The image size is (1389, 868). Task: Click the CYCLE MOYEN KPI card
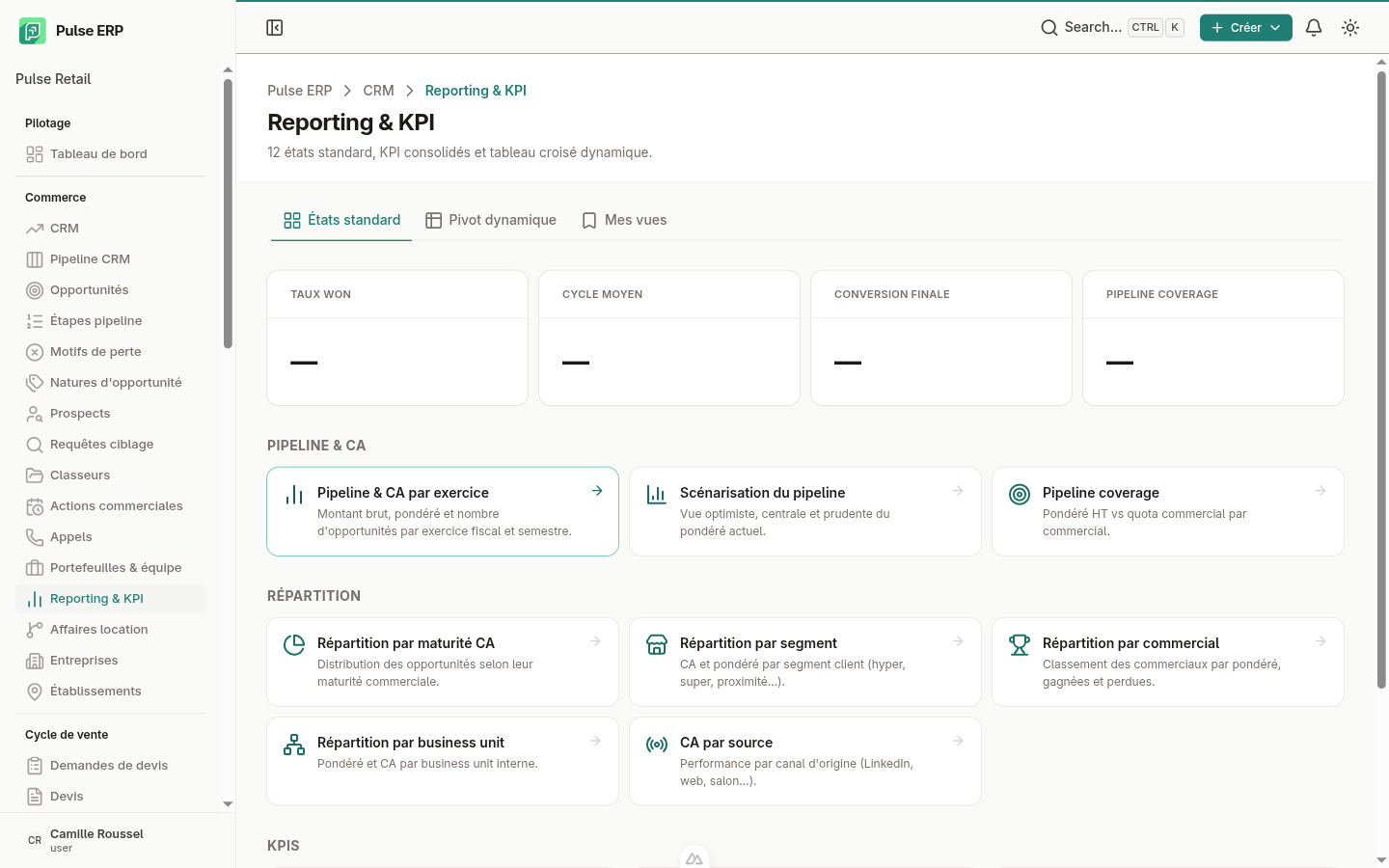click(669, 339)
